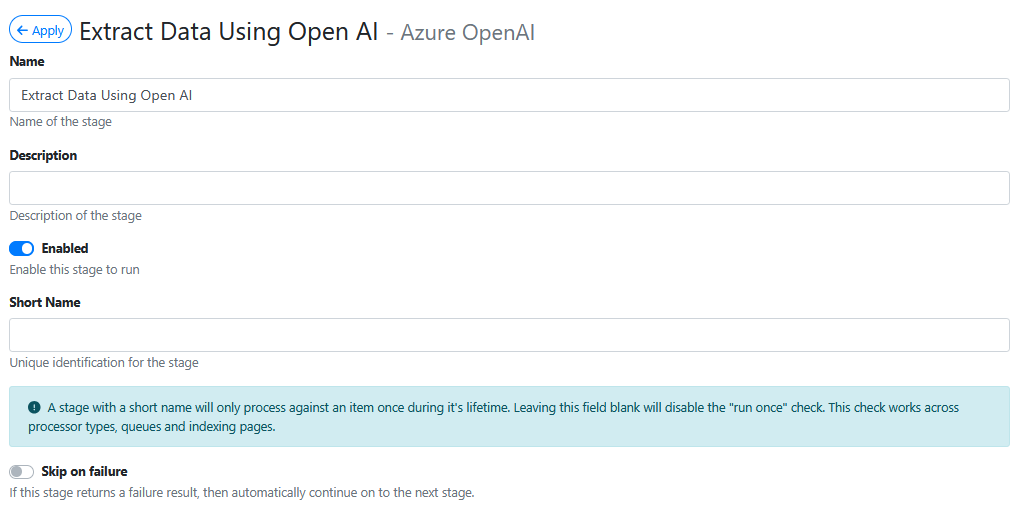Viewport: 1021px width, 506px height.
Task: Click the info icon in the blue alert
Action: pyautogui.click(x=34, y=407)
